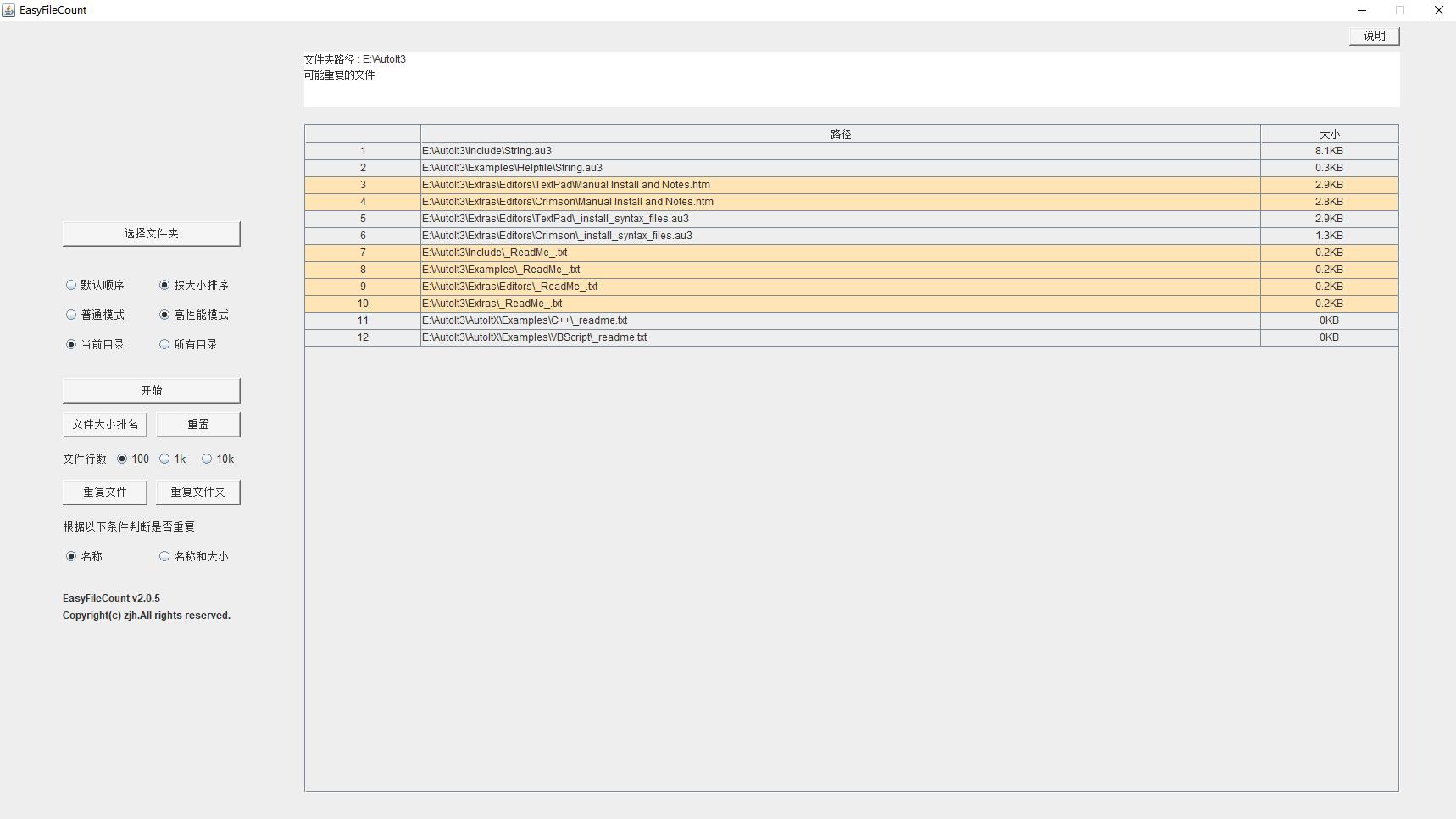Click the 选择文件夹 button

[x=151, y=234]
